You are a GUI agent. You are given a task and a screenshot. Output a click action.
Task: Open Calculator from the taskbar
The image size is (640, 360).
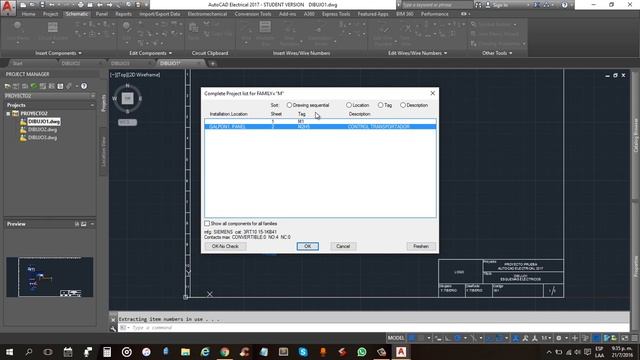tap(107, 352)
